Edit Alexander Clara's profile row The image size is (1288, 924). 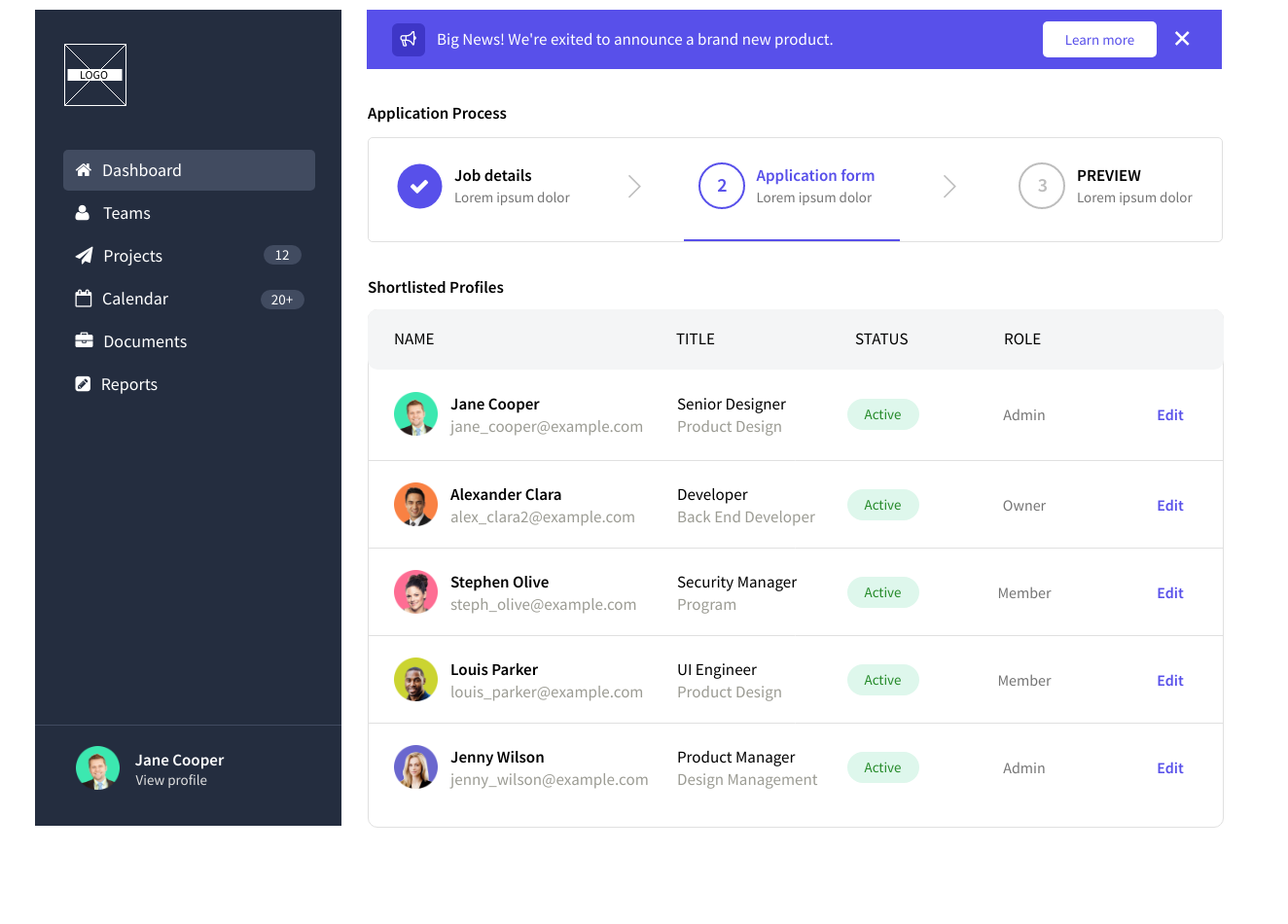point(1169,506)
